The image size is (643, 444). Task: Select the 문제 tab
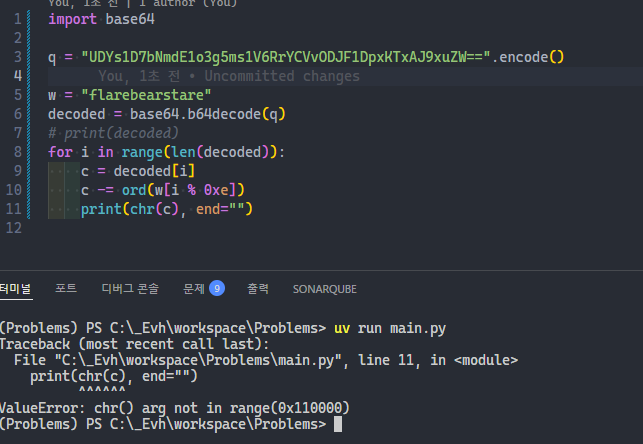[x=194, y=289]
